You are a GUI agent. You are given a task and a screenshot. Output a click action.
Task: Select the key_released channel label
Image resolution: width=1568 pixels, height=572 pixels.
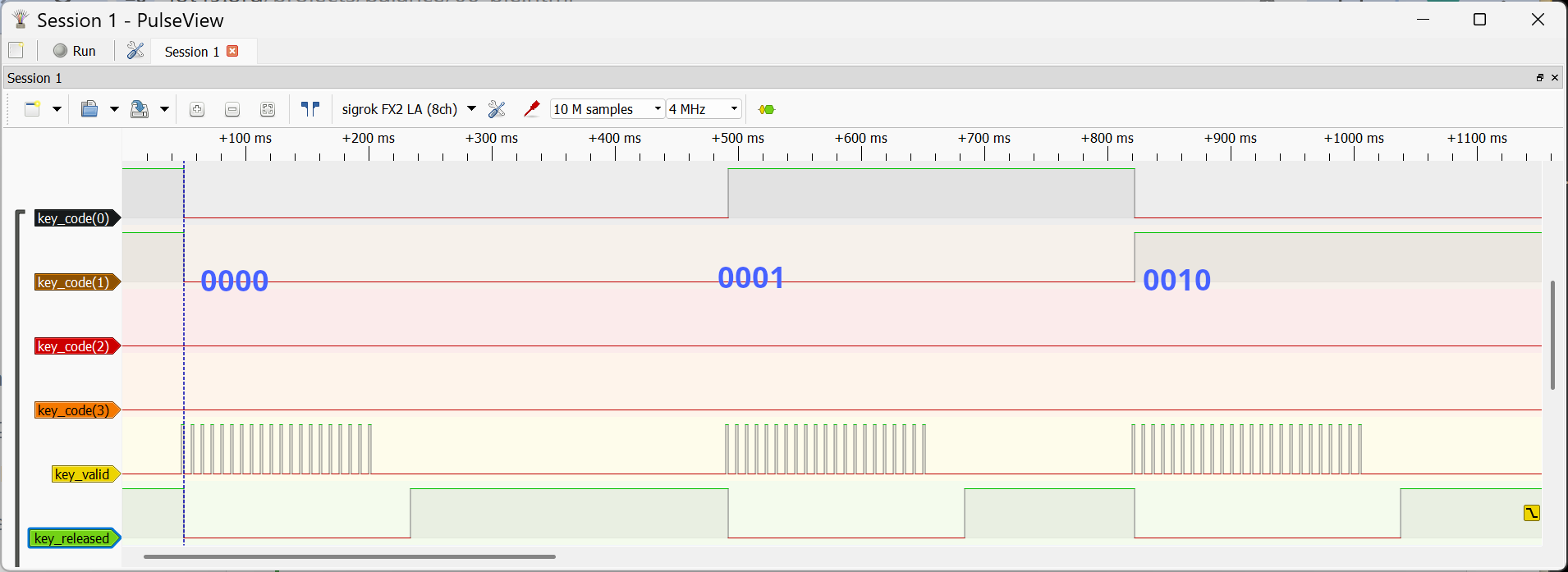pyautogui.click(x=73, y=538)
